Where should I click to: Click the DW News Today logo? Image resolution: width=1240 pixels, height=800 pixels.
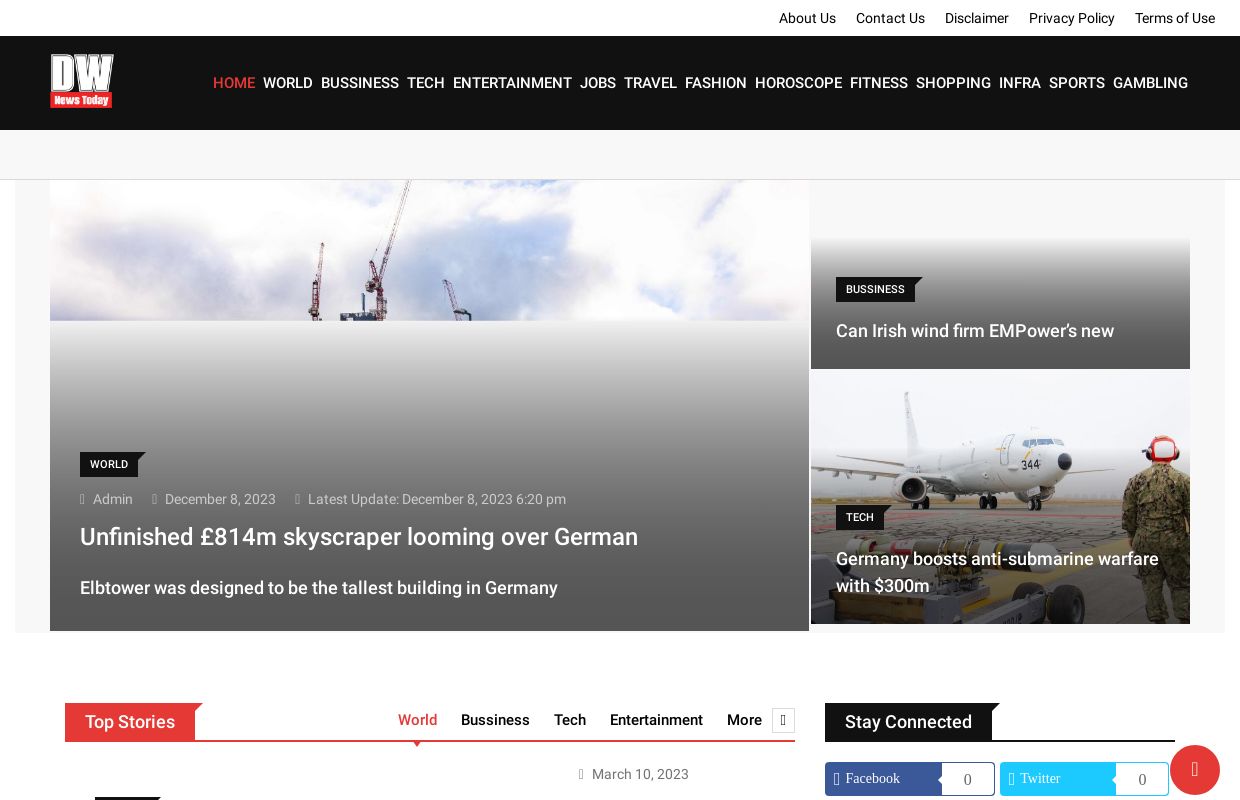coord(81,81)
